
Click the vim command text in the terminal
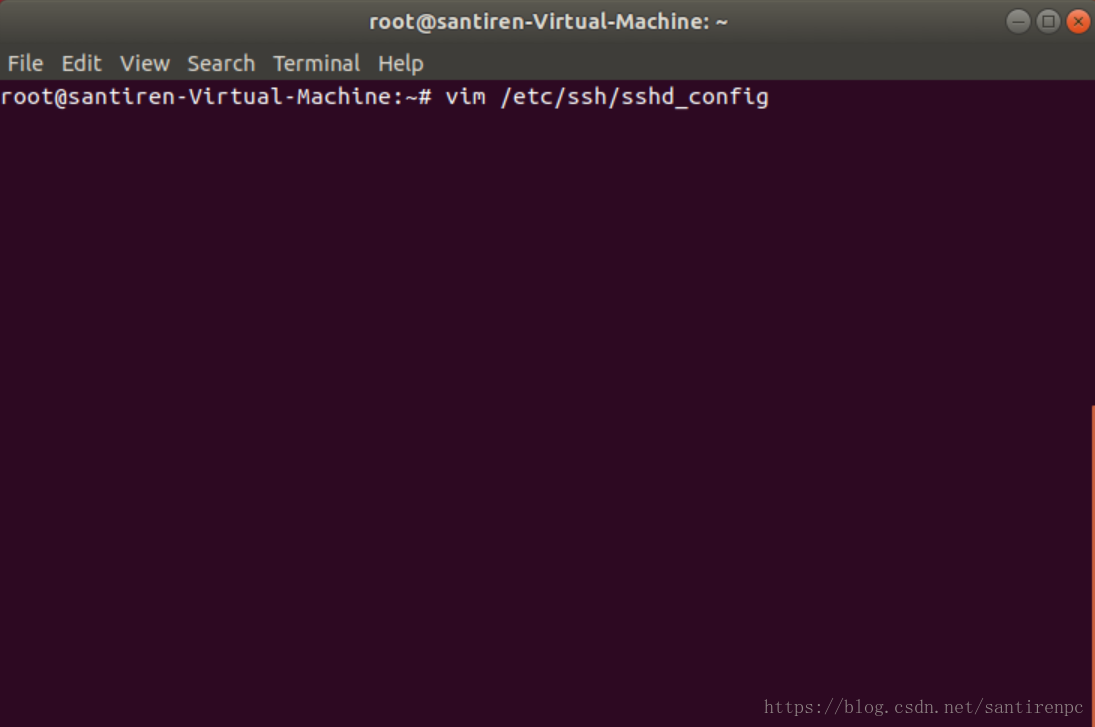point(466,96)
